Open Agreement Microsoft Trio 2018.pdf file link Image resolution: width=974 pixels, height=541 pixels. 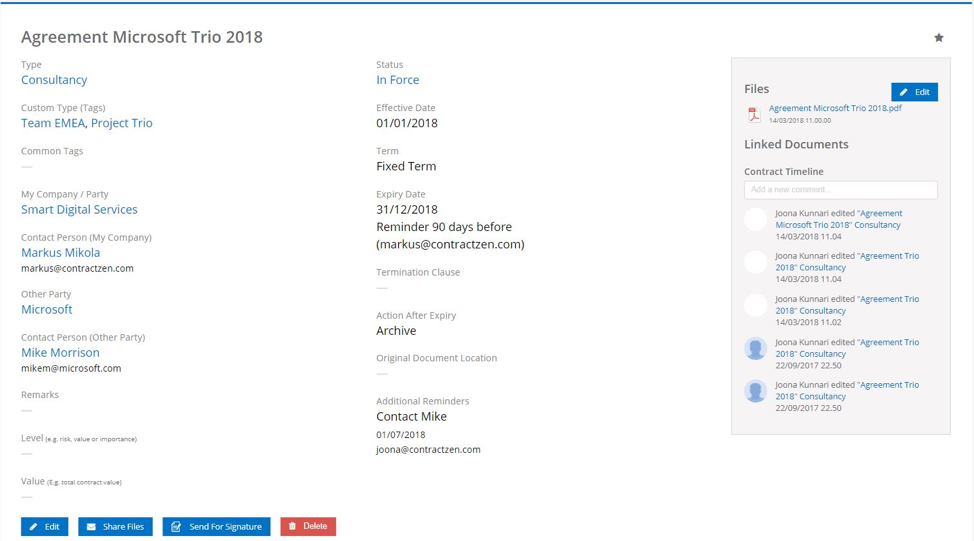click(835, 108)
